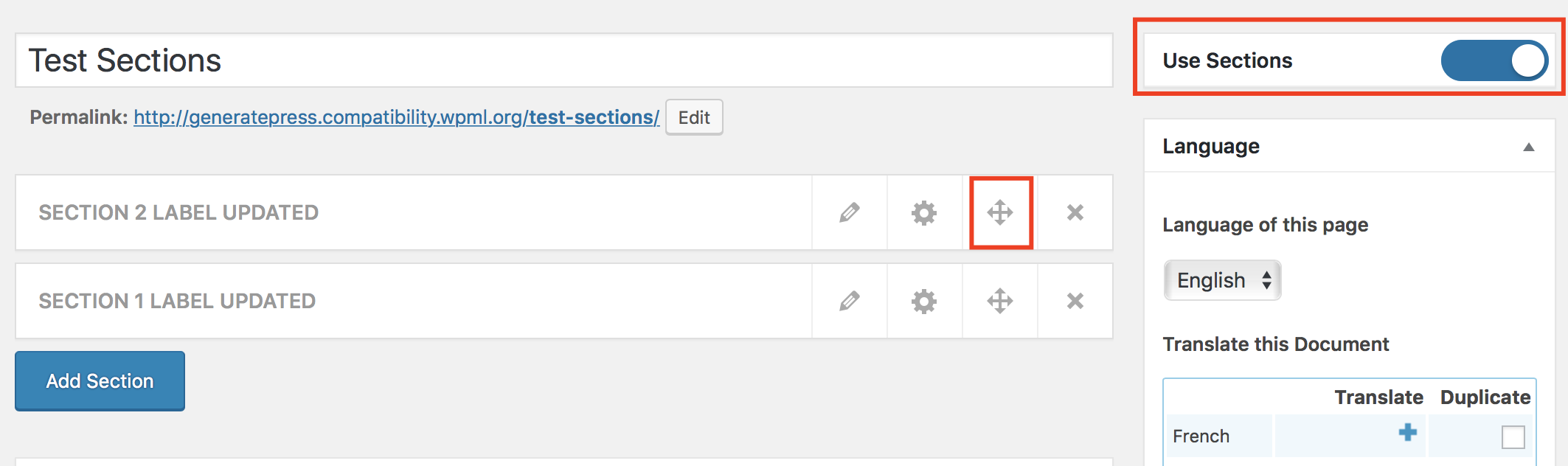Remove Section 1 using the X icon
The width and height of the screenshot is (1568, 466).
pyautogui.click(x=1075, y=301)
